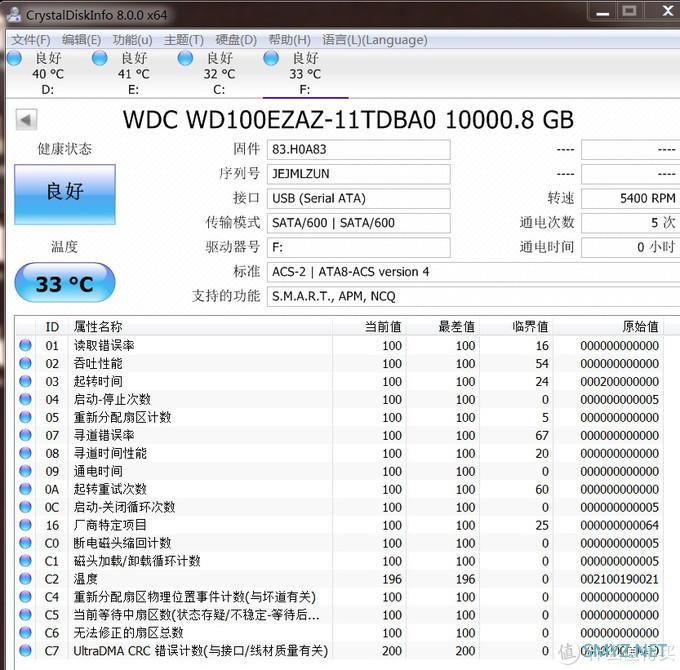This screenshot has width=680, height=670.
Task: Click the power on count field 5 次
Action: coord(631,223)
